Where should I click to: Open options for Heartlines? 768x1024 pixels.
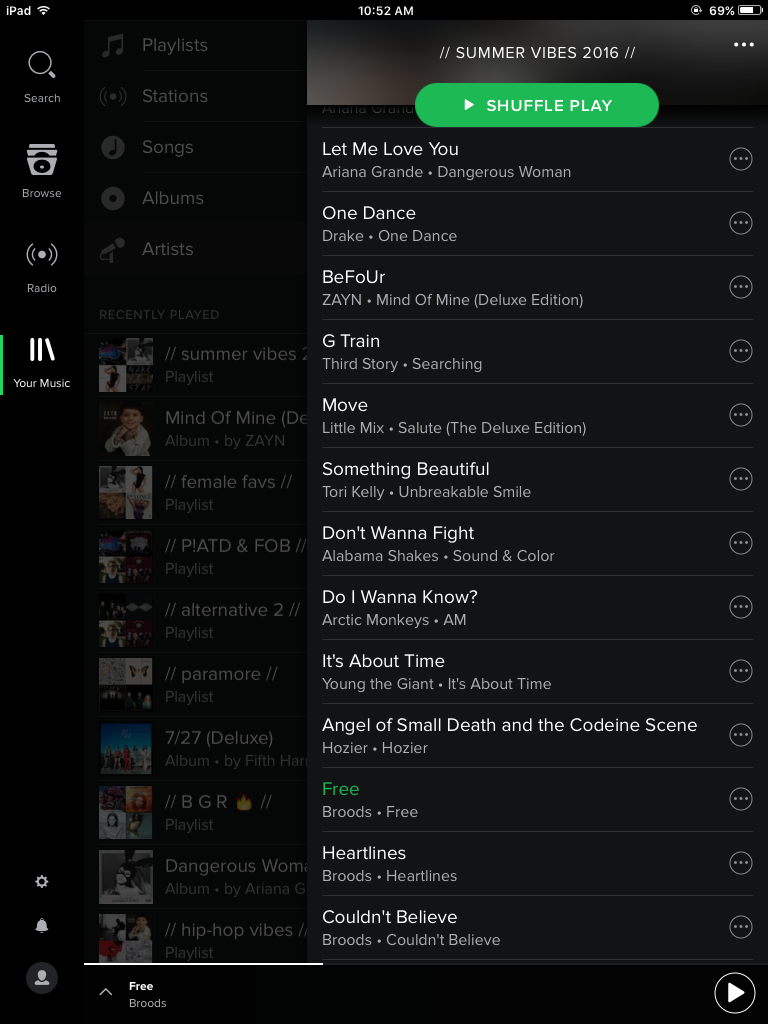click(x=741, y=863)
